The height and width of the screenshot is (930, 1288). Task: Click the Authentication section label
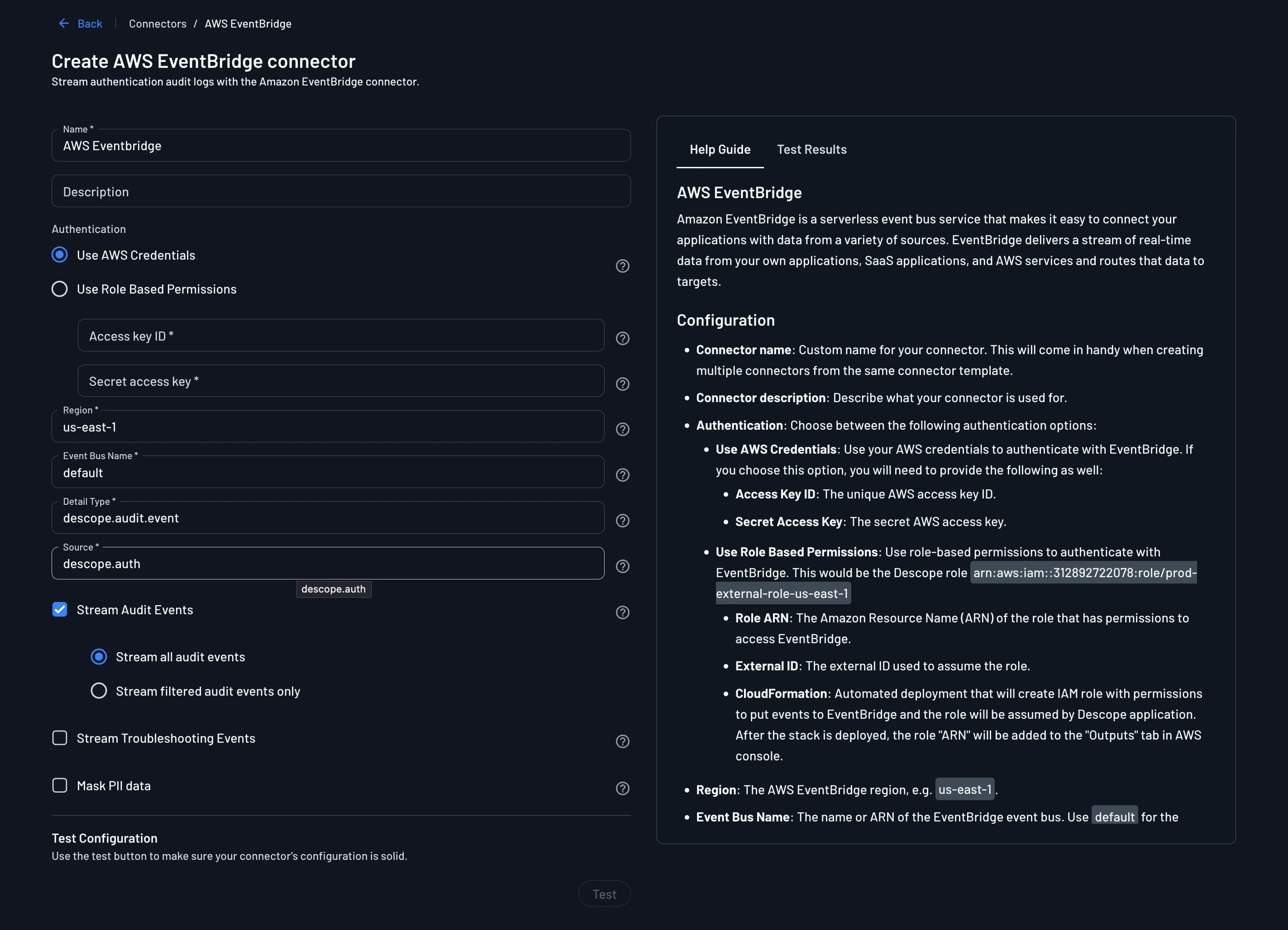point(89,229)
